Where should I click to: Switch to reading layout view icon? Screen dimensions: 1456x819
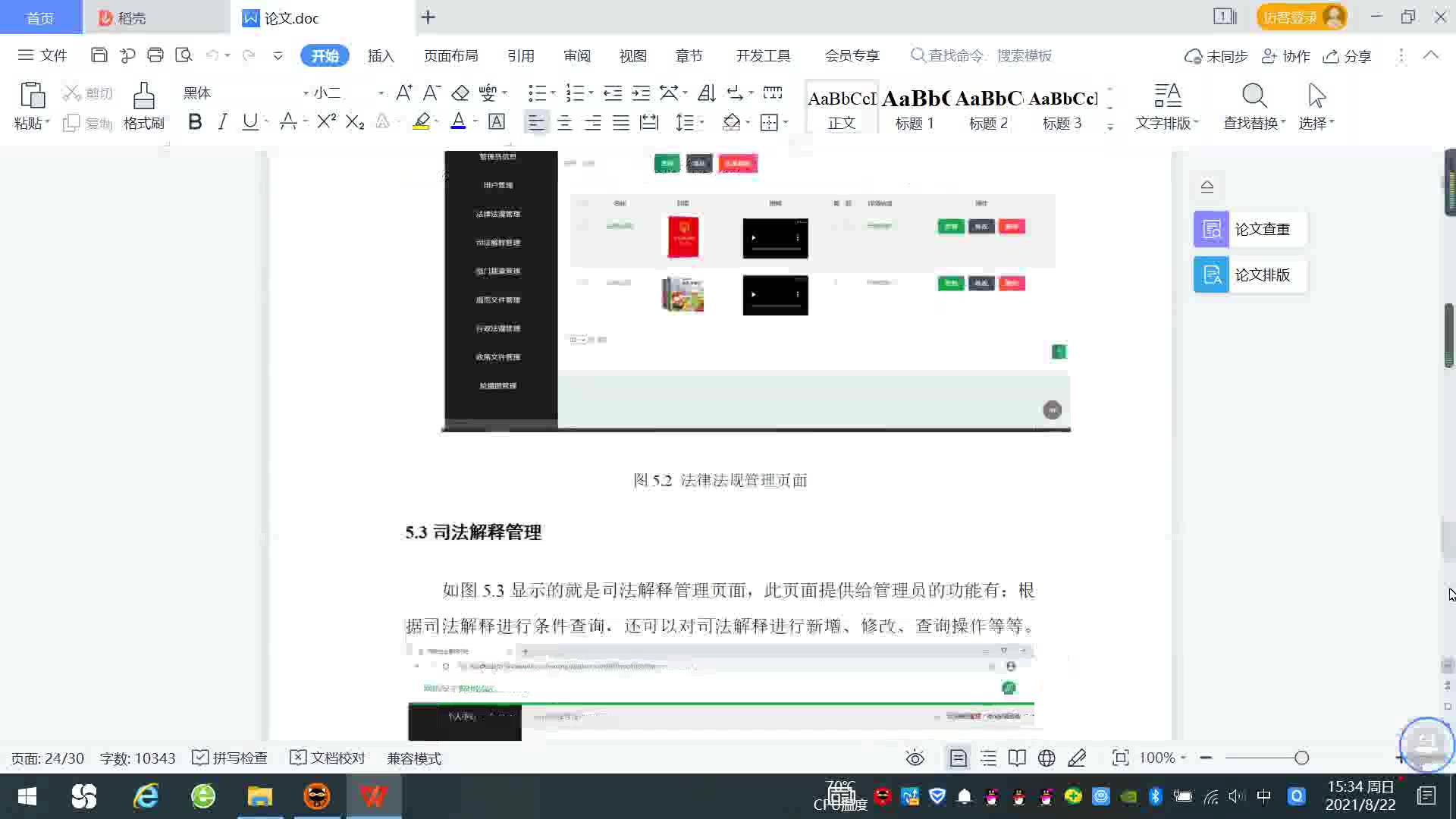[x=1017, y=758]
